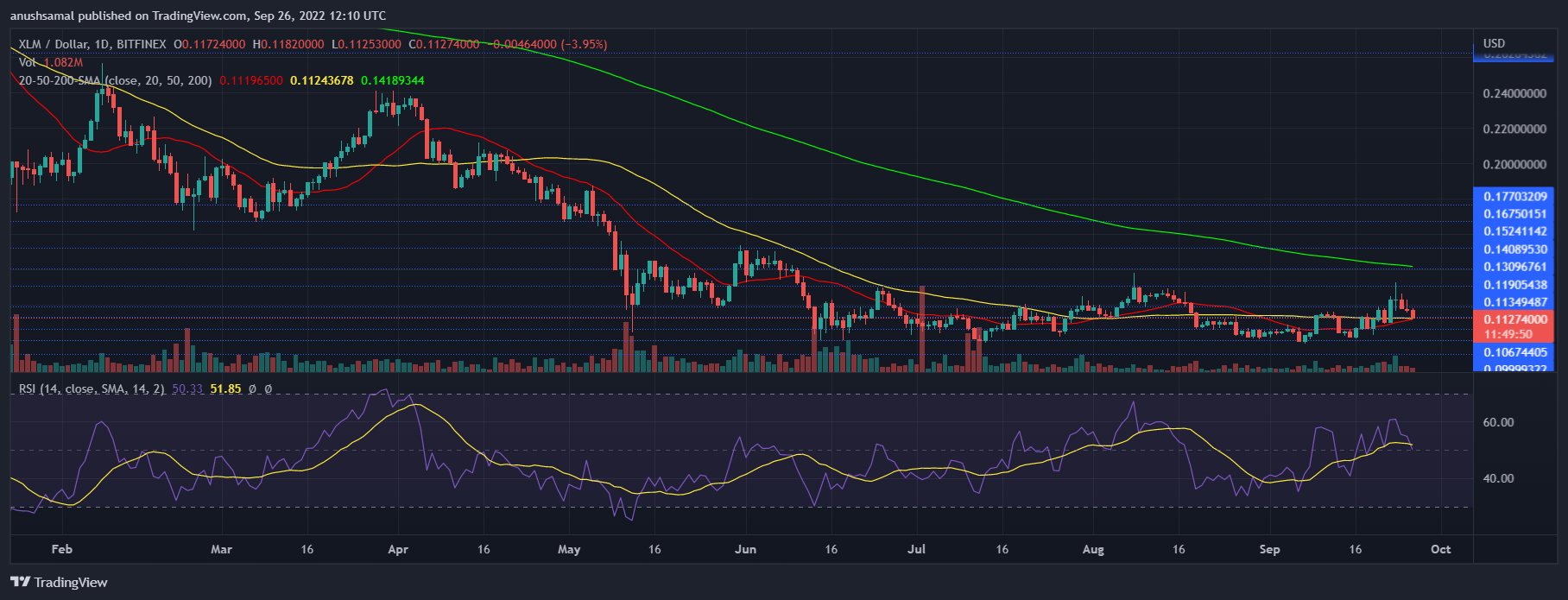Click the Feb label on time axis
The height and width of the screenshot is (600, 1568).
61,549
